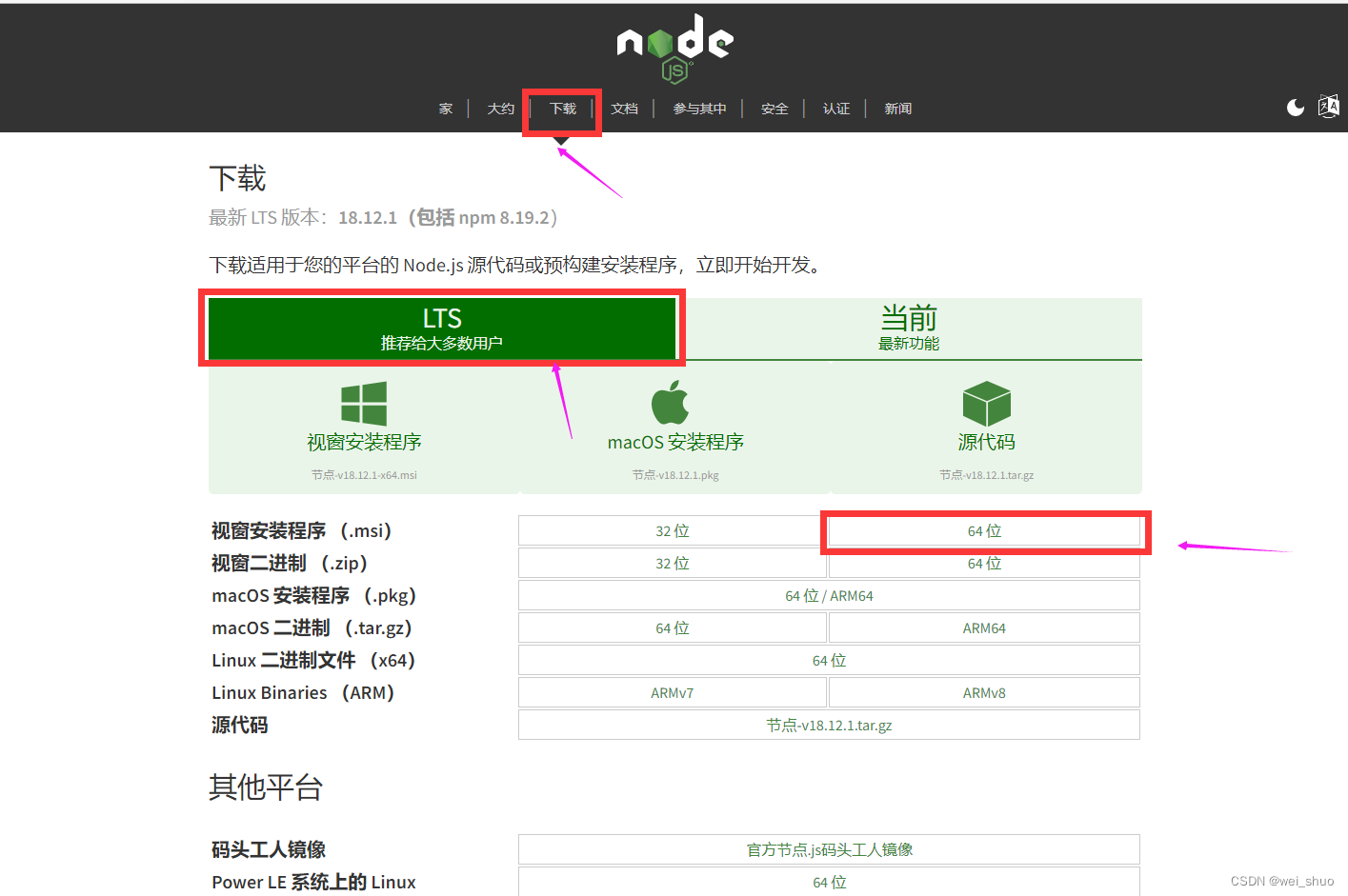Open the language translation icon

(1328, 107)
